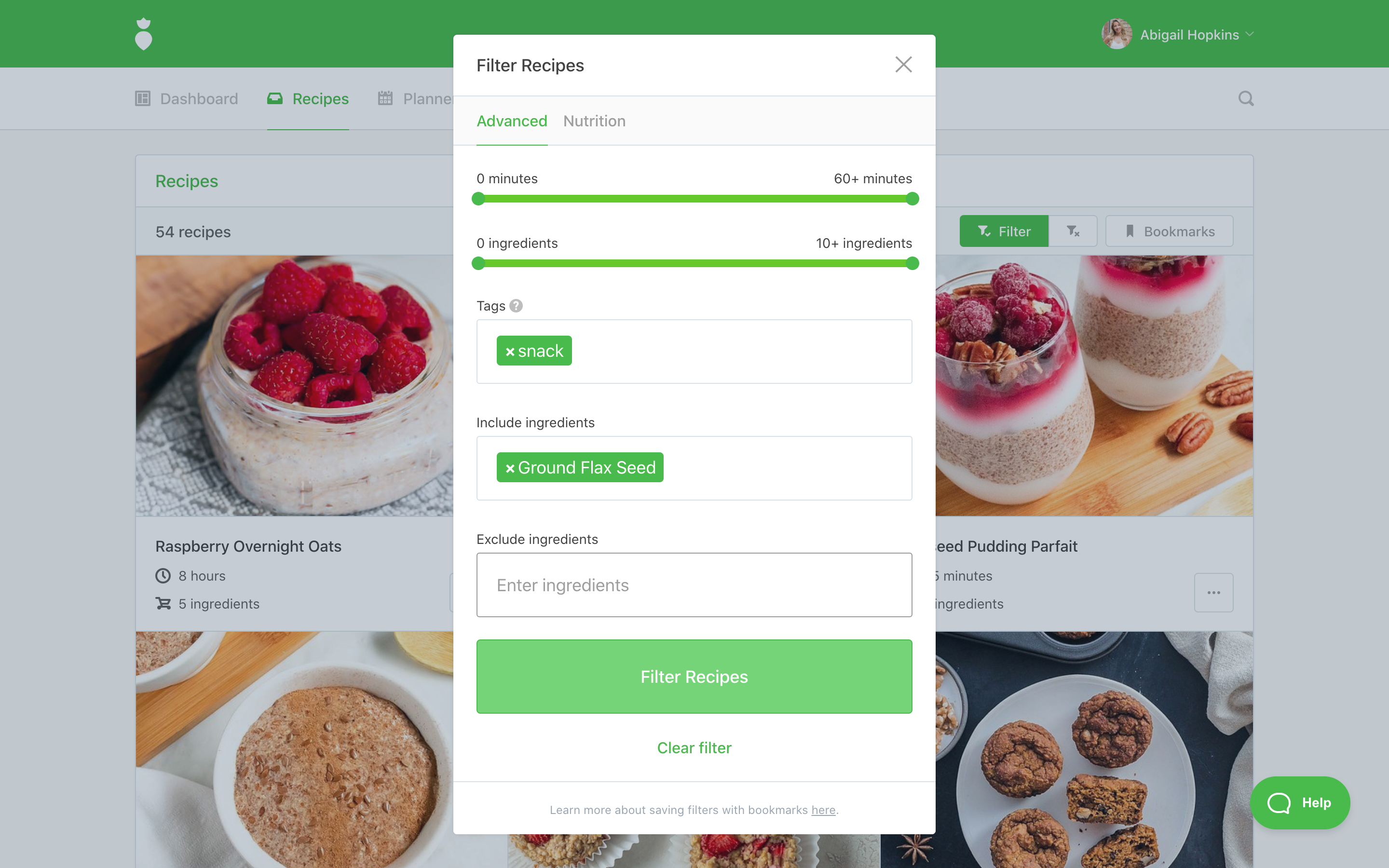Close the Filter Recipes dialog
This screenshot has width=1389, height=868.
pos(903,64)
